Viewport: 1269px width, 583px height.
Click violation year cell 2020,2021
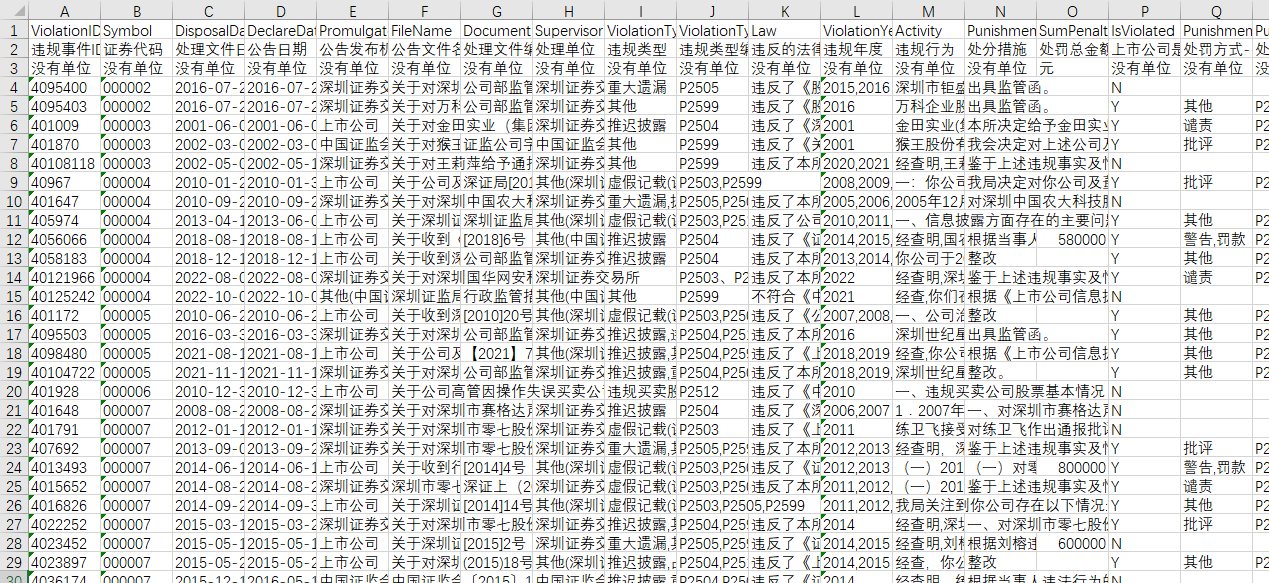856,164
